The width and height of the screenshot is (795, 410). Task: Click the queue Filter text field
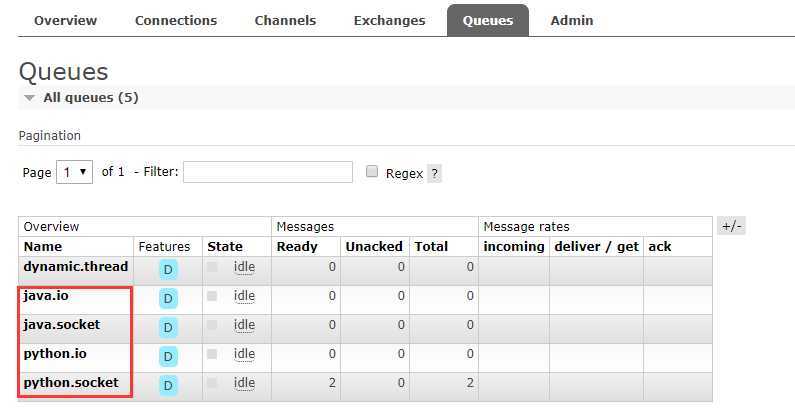268,172
